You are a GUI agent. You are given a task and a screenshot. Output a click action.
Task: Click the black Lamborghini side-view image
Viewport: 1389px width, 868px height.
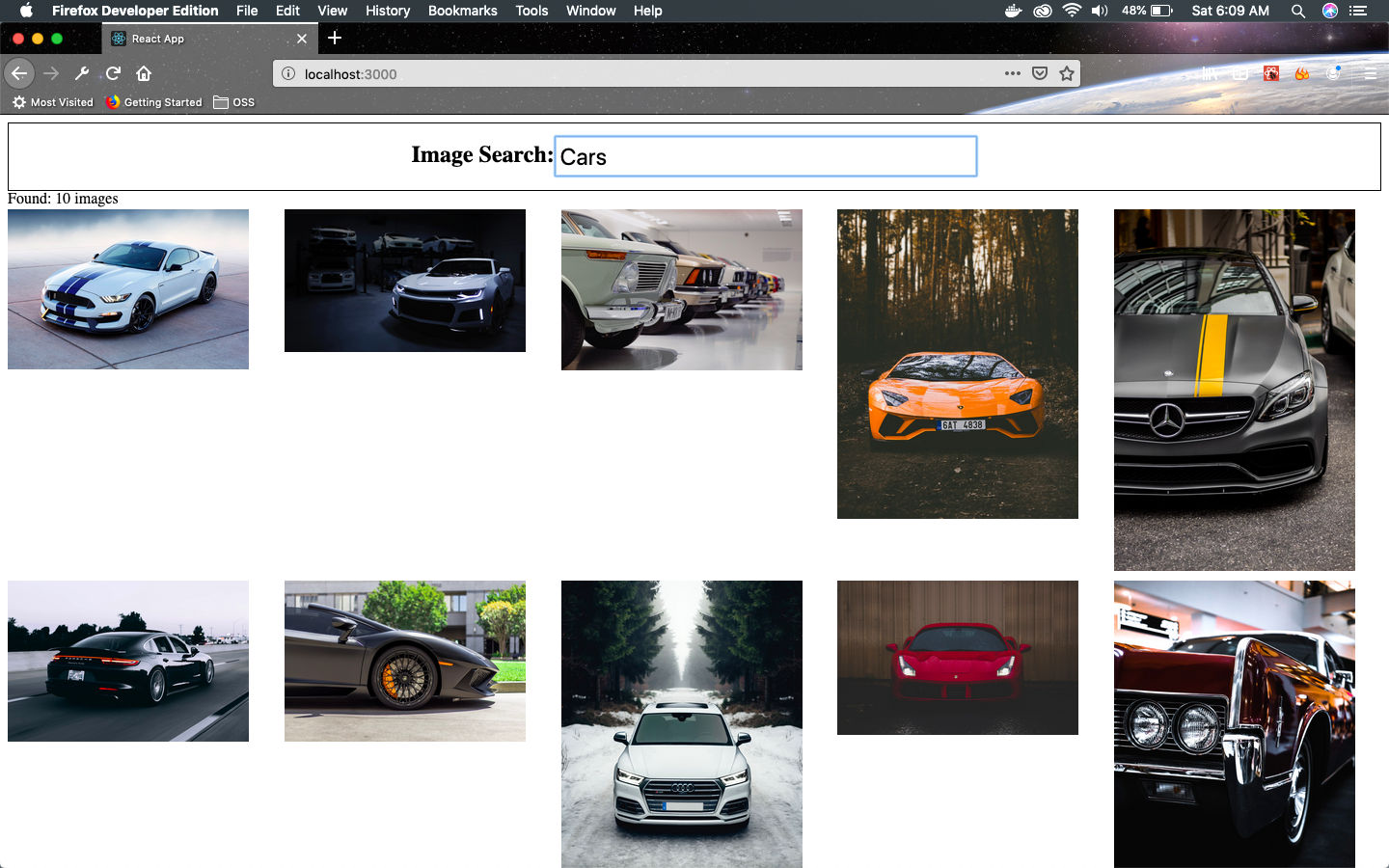tap(405, 661)
